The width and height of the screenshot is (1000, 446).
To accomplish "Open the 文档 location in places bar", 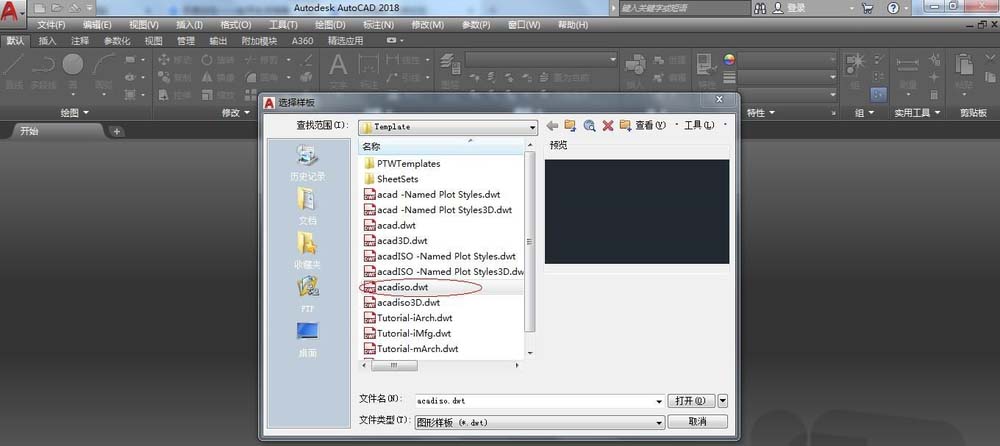I will (308, 207).
